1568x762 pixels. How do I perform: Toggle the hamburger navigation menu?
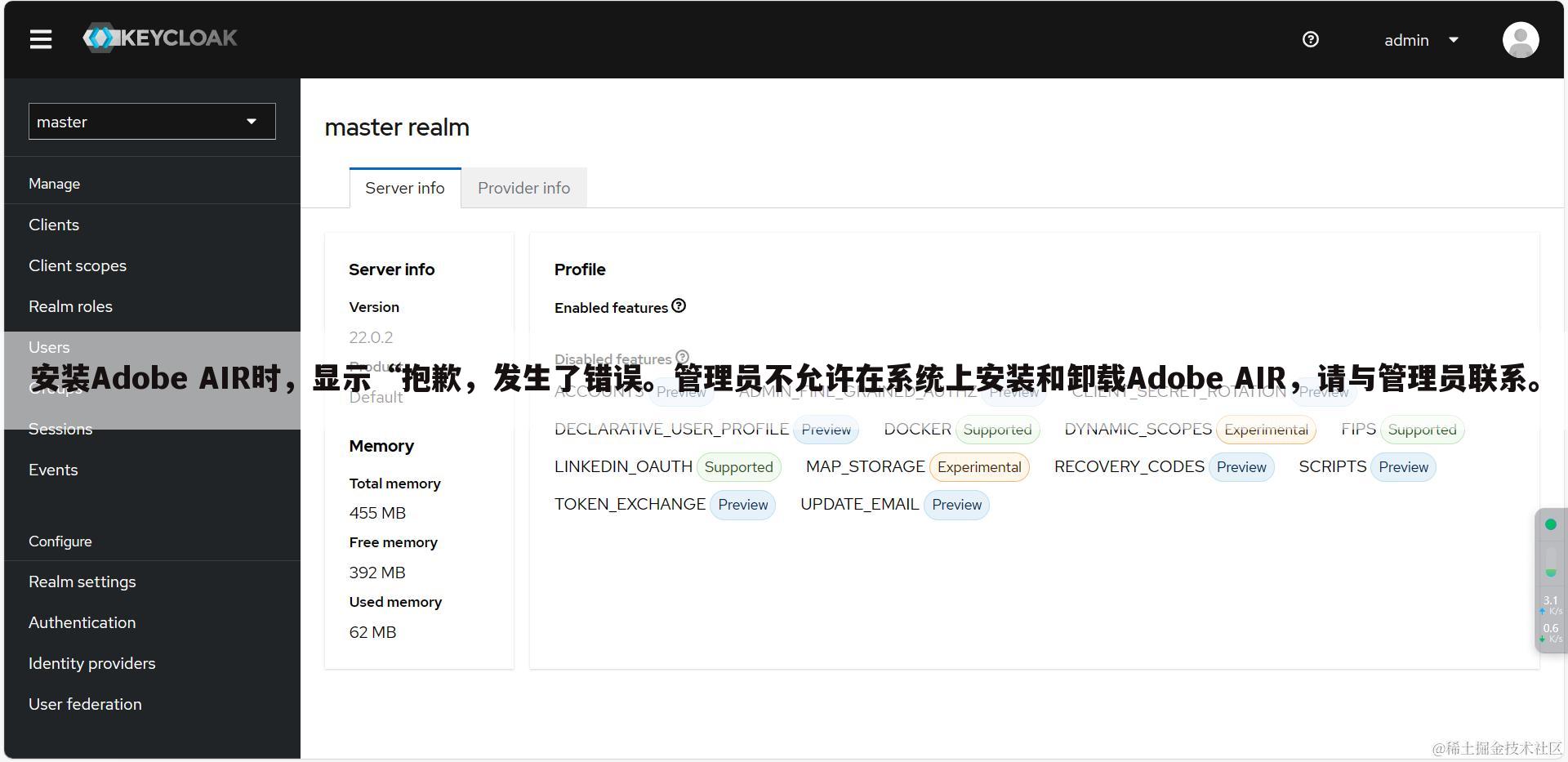coord(41,39)
